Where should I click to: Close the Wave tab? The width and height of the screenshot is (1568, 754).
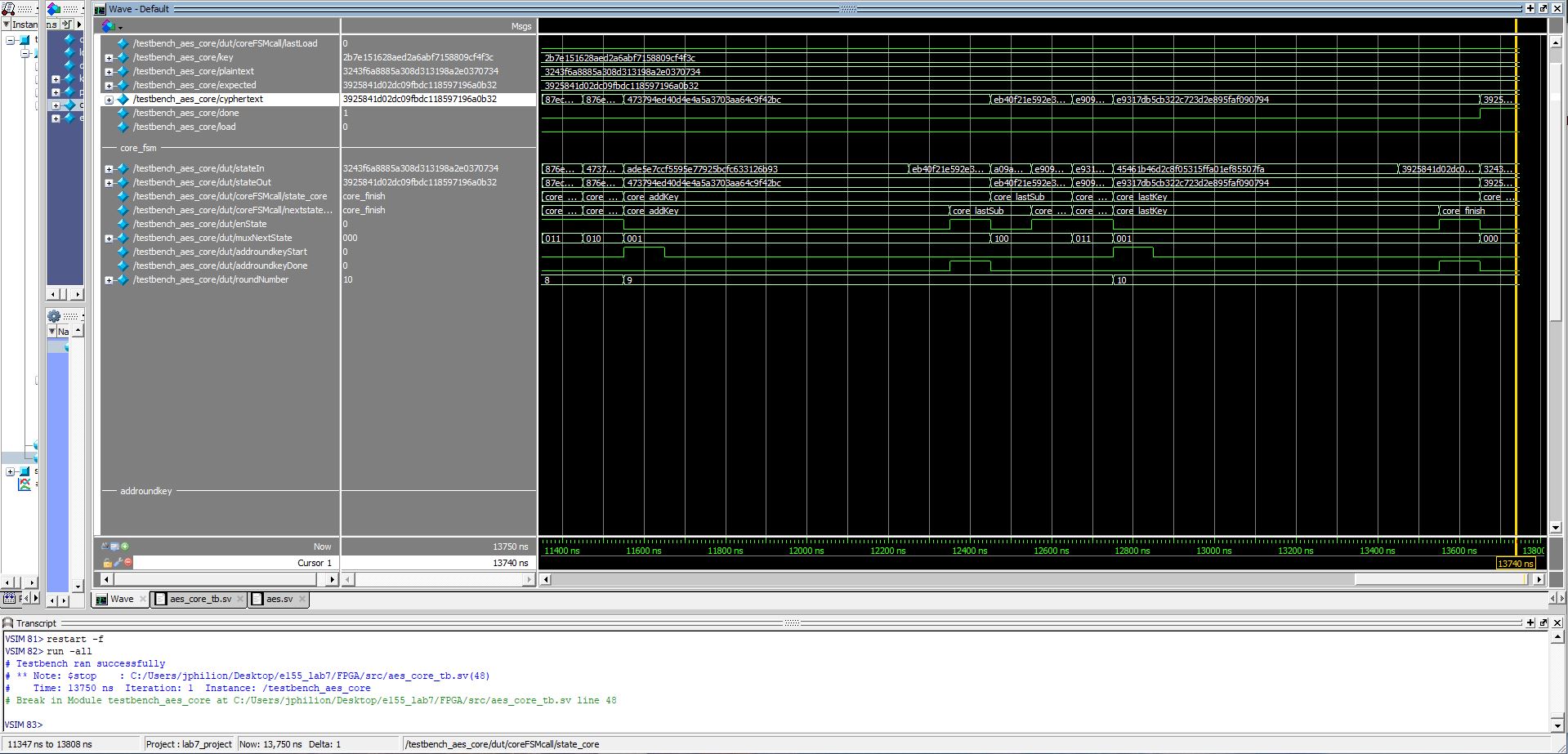coord(143,599)
